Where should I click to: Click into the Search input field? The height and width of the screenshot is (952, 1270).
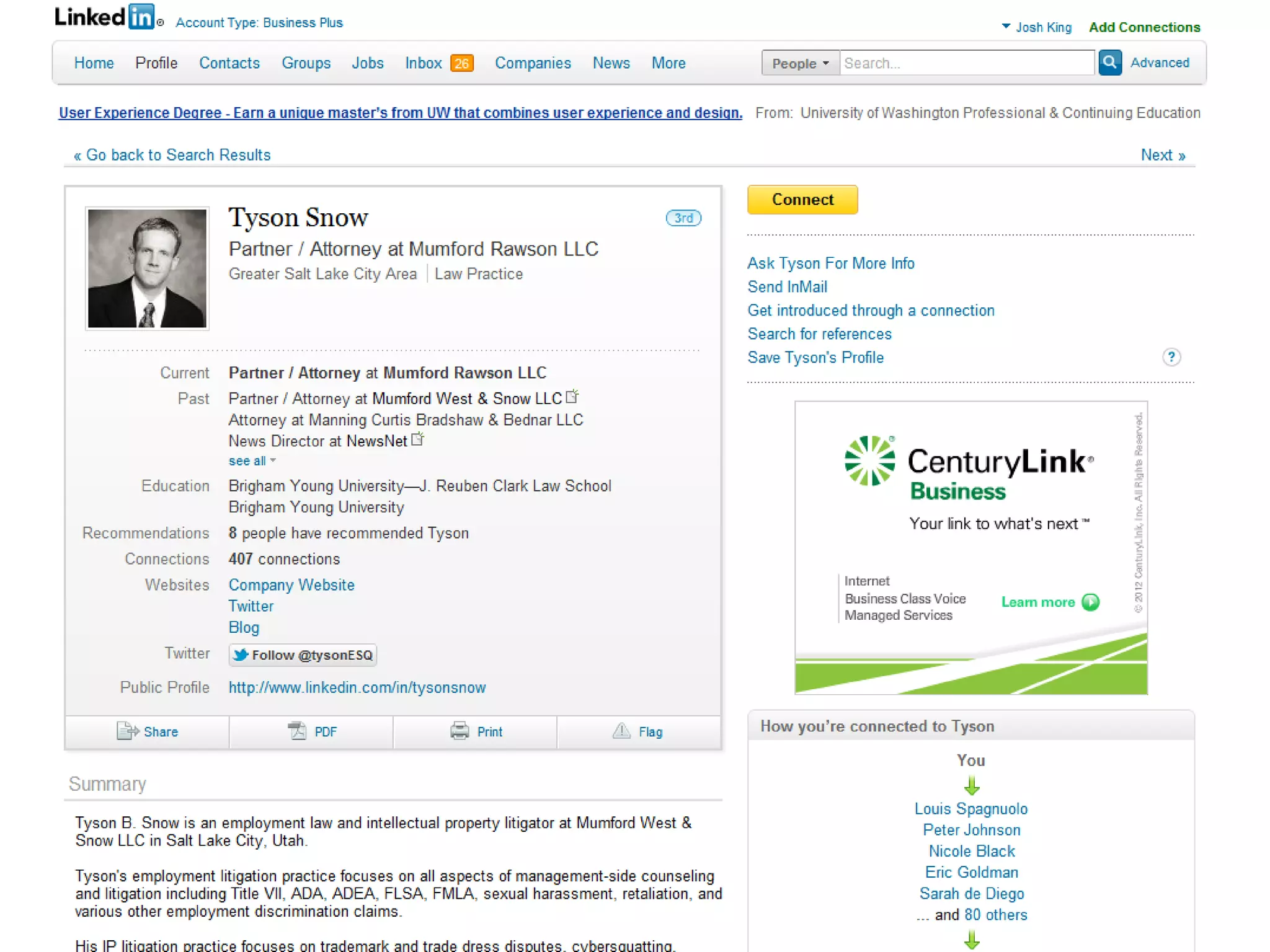click(x=966, y=63)
